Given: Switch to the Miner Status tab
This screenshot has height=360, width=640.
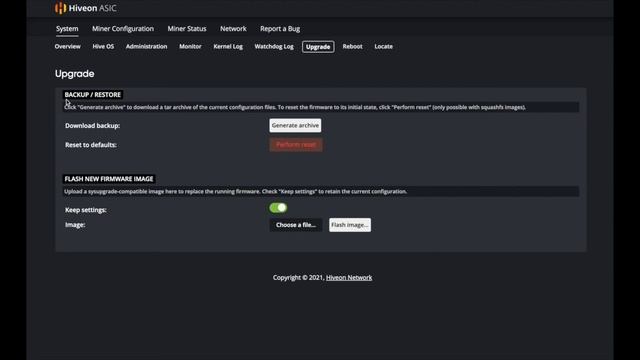Looking at the screenshot, I should click(187, 29).
